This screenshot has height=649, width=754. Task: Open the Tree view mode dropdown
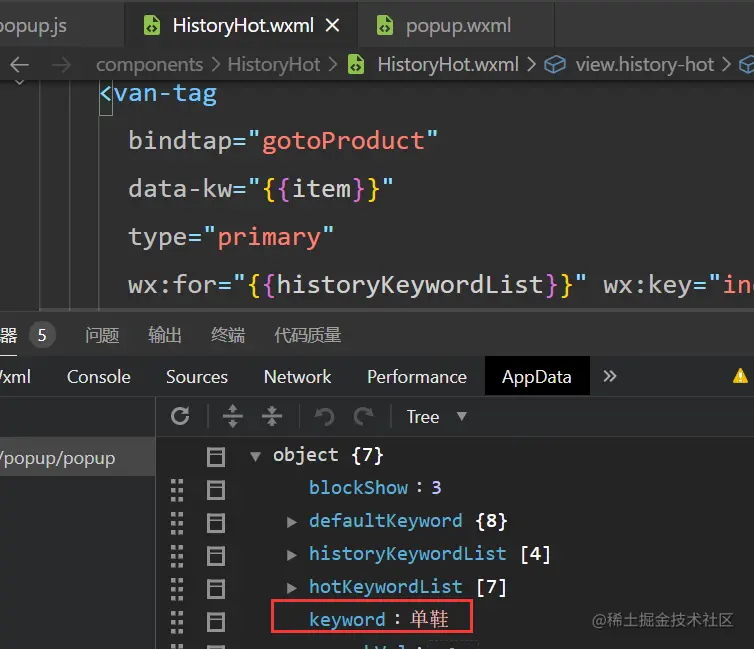tap(436, 417)
